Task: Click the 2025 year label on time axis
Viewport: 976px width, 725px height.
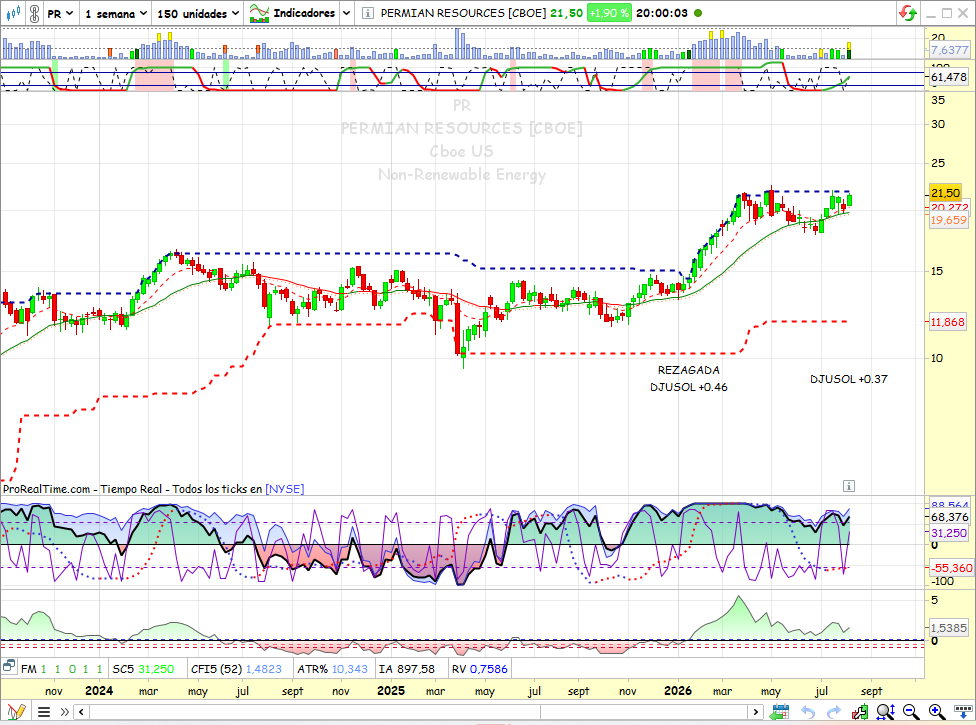Action: (x=391, y=691)
